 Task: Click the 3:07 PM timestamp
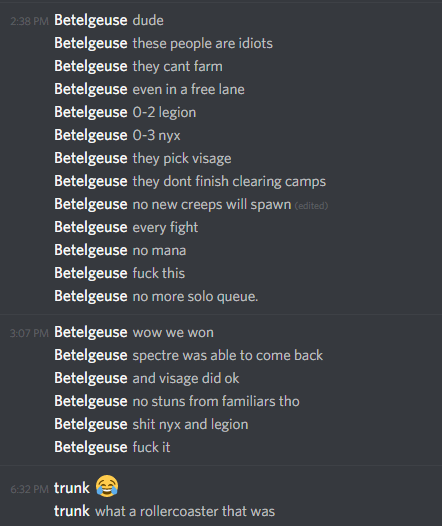coord(30,333)
